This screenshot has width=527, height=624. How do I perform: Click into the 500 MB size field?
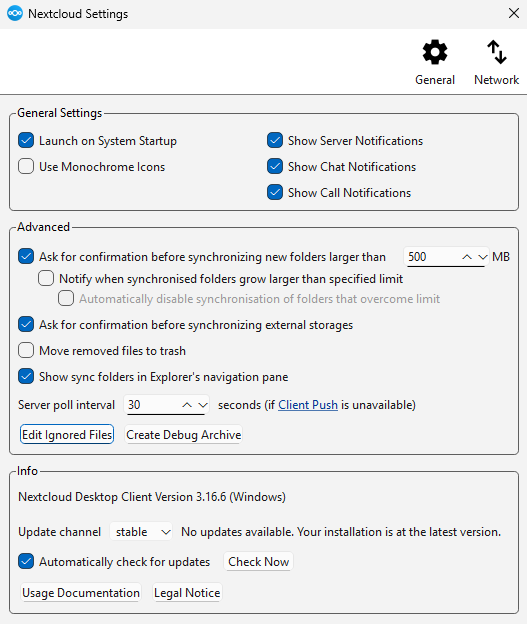432,257
